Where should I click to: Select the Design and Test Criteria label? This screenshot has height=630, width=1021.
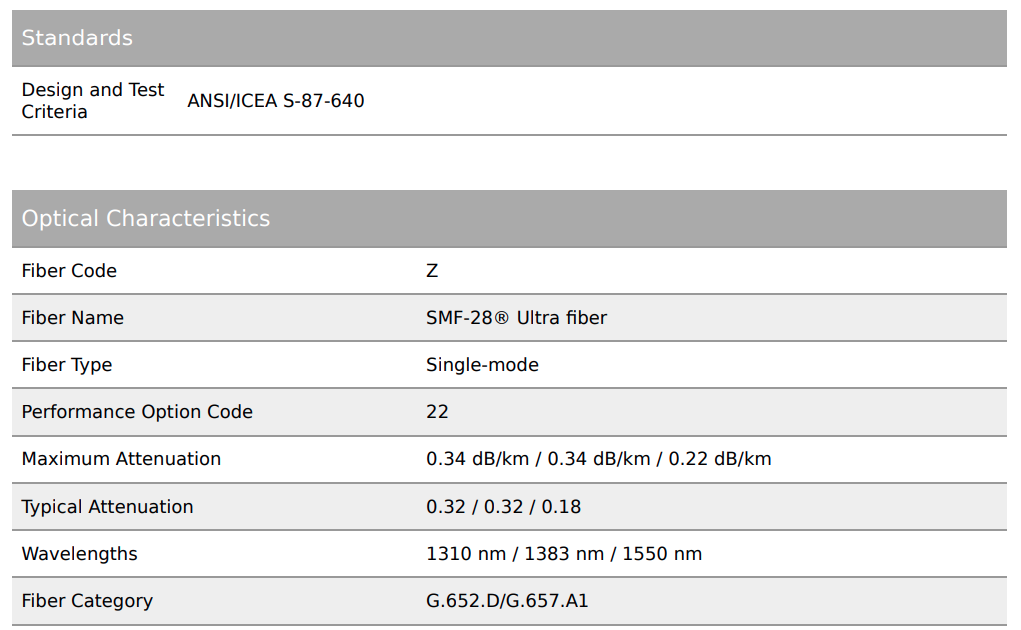tap(92, 101)
